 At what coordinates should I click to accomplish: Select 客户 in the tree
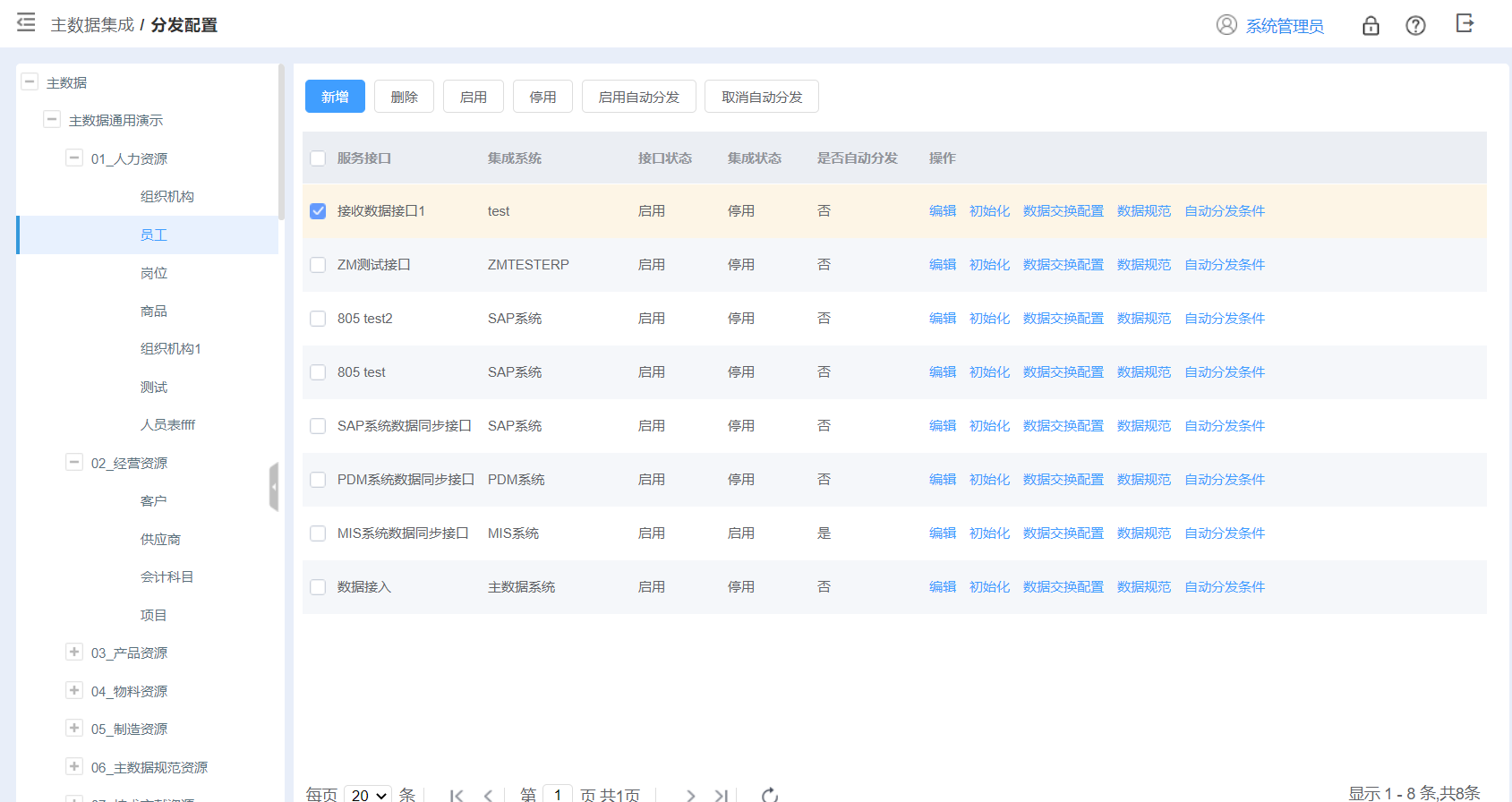pyautogui.click(x=154, y=501)
